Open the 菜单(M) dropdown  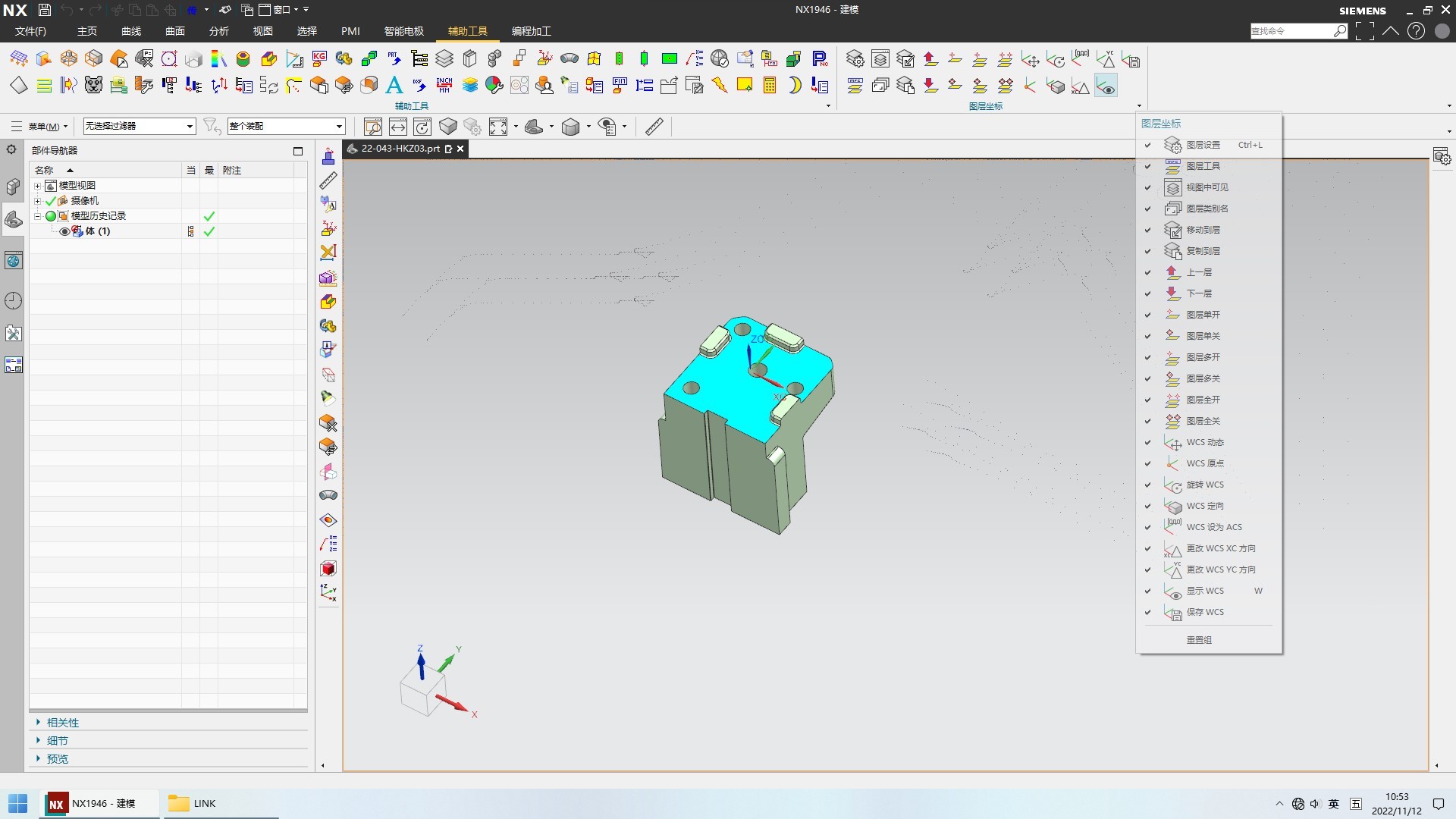click(x=40, y=127)
